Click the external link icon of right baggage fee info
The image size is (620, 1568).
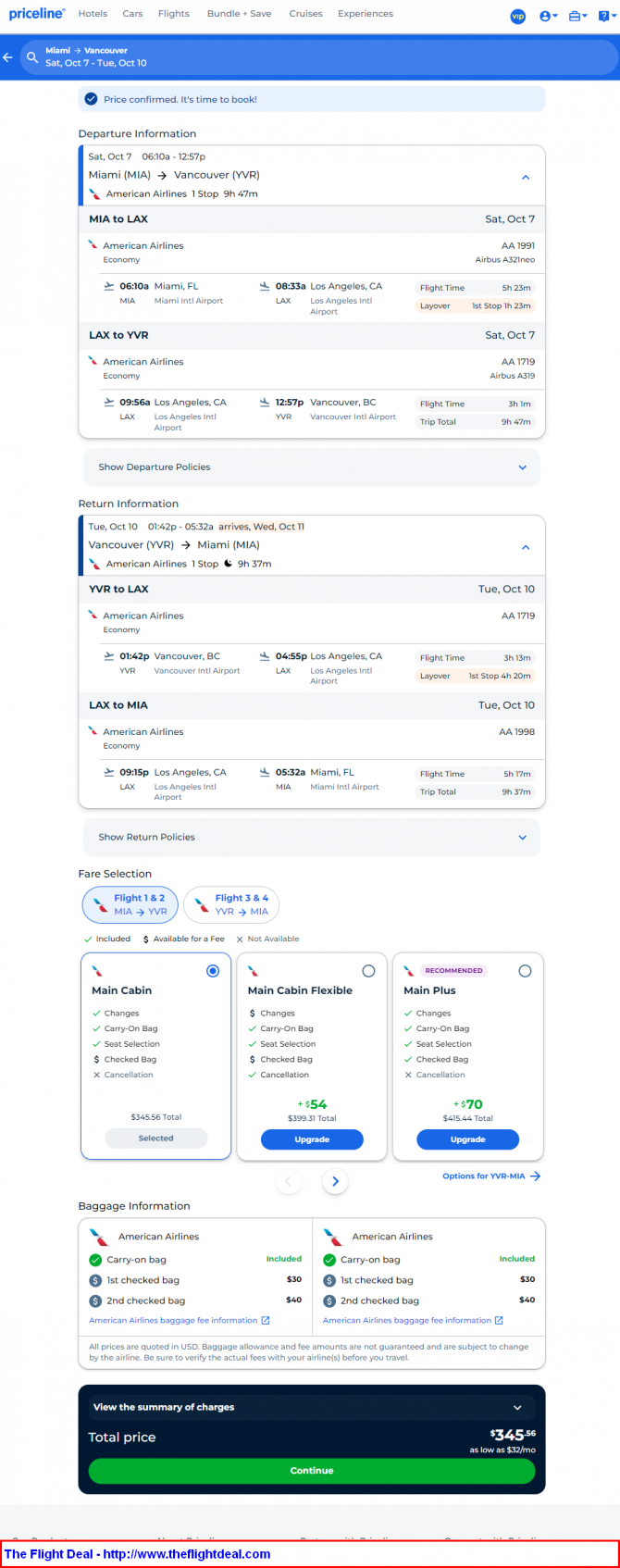click(x=500, y=1321)
